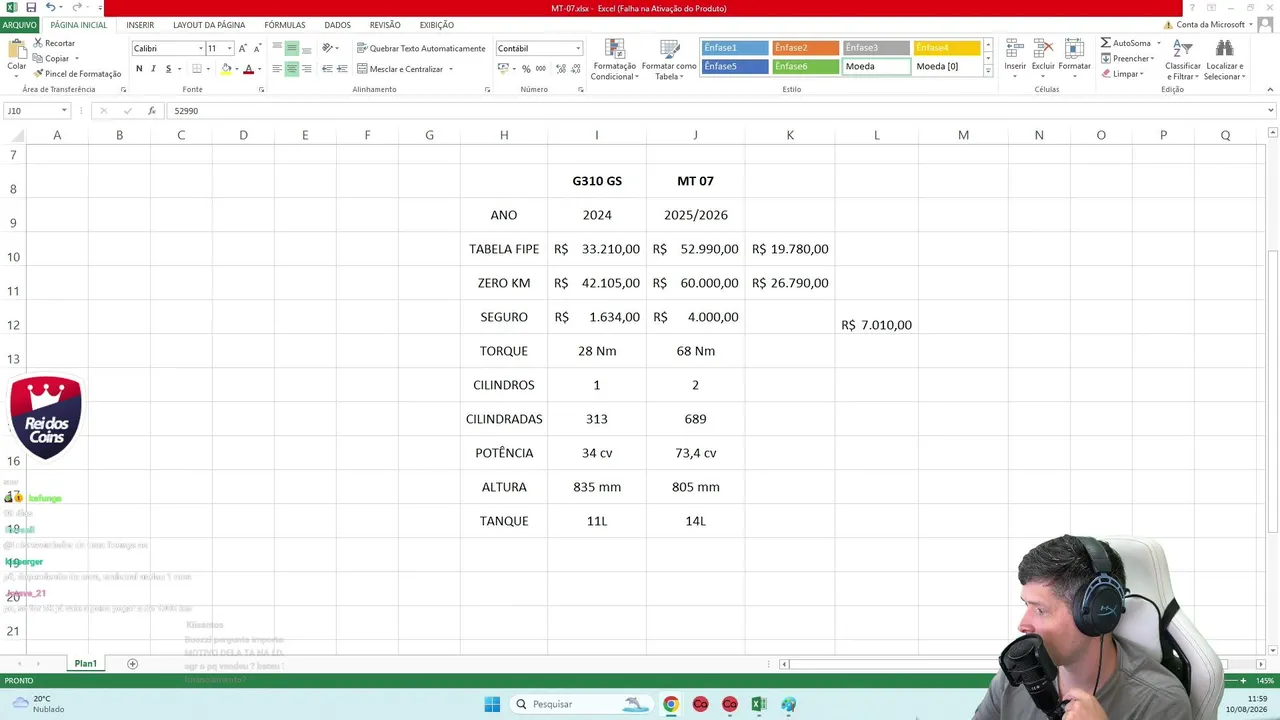Switch to the REVISÃO tab

point(385,25)
